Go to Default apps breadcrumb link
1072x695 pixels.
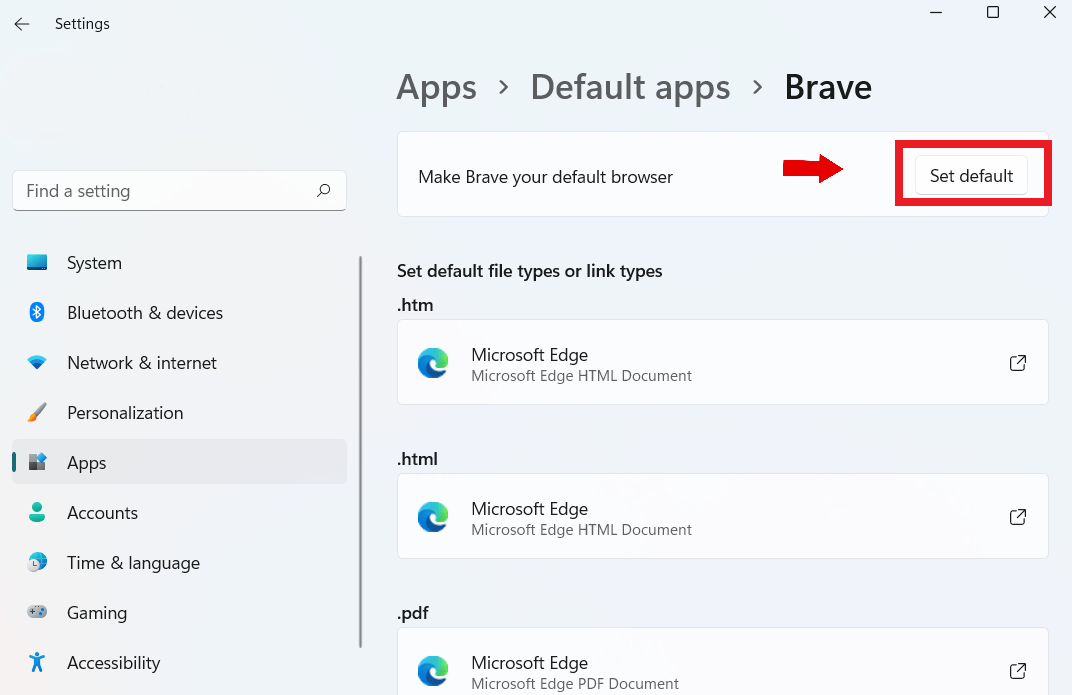click(630, 88)
